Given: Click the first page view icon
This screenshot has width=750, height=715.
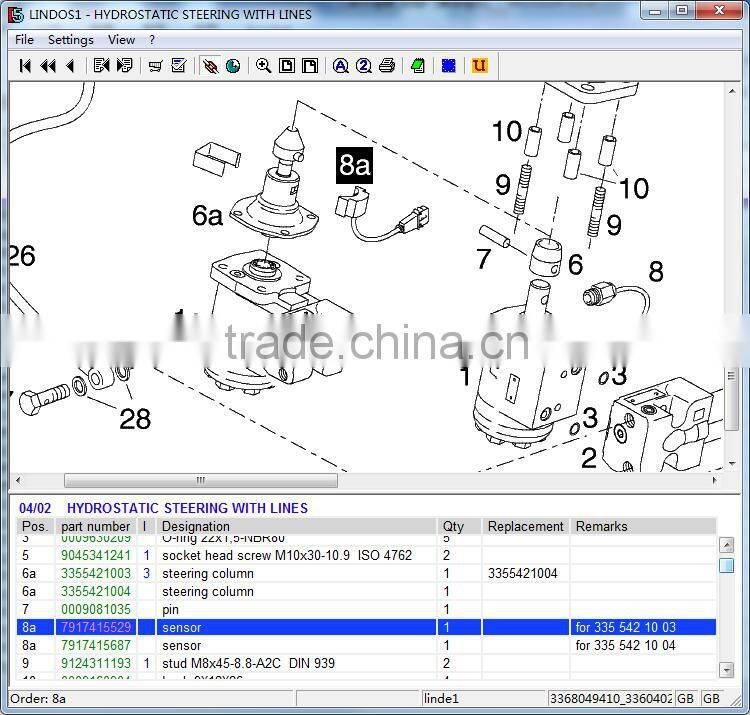Looking at the screenshot, I should pos(287,66).
